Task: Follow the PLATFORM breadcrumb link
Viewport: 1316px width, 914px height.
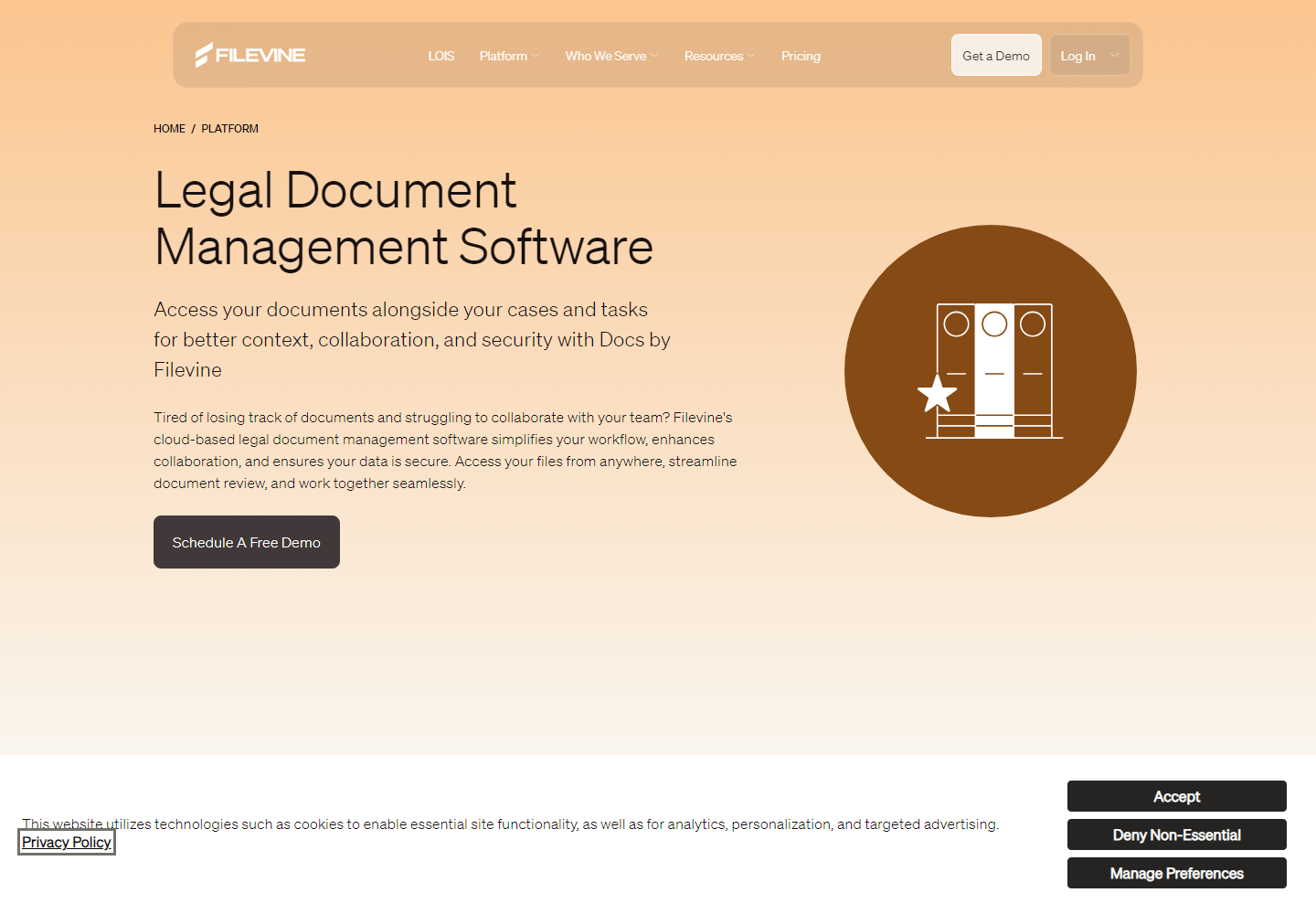Action: click(x=229, y=129)
